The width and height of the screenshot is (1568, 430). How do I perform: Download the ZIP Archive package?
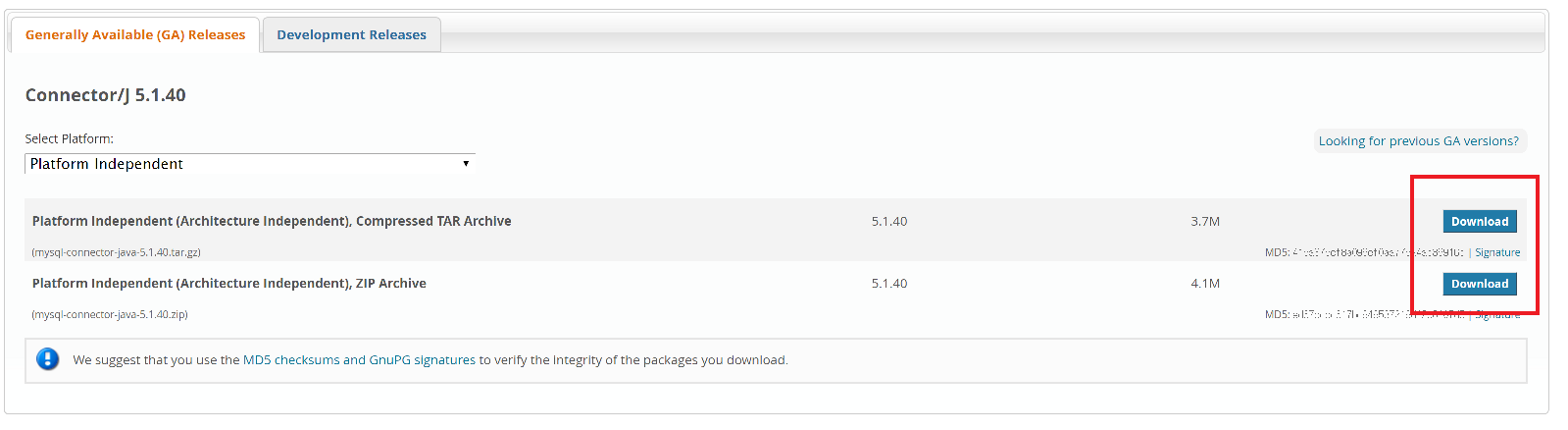[x=1480, y=284]
